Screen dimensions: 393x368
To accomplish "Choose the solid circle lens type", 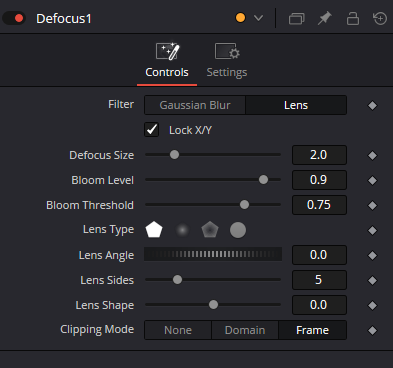I will [238, 230].
